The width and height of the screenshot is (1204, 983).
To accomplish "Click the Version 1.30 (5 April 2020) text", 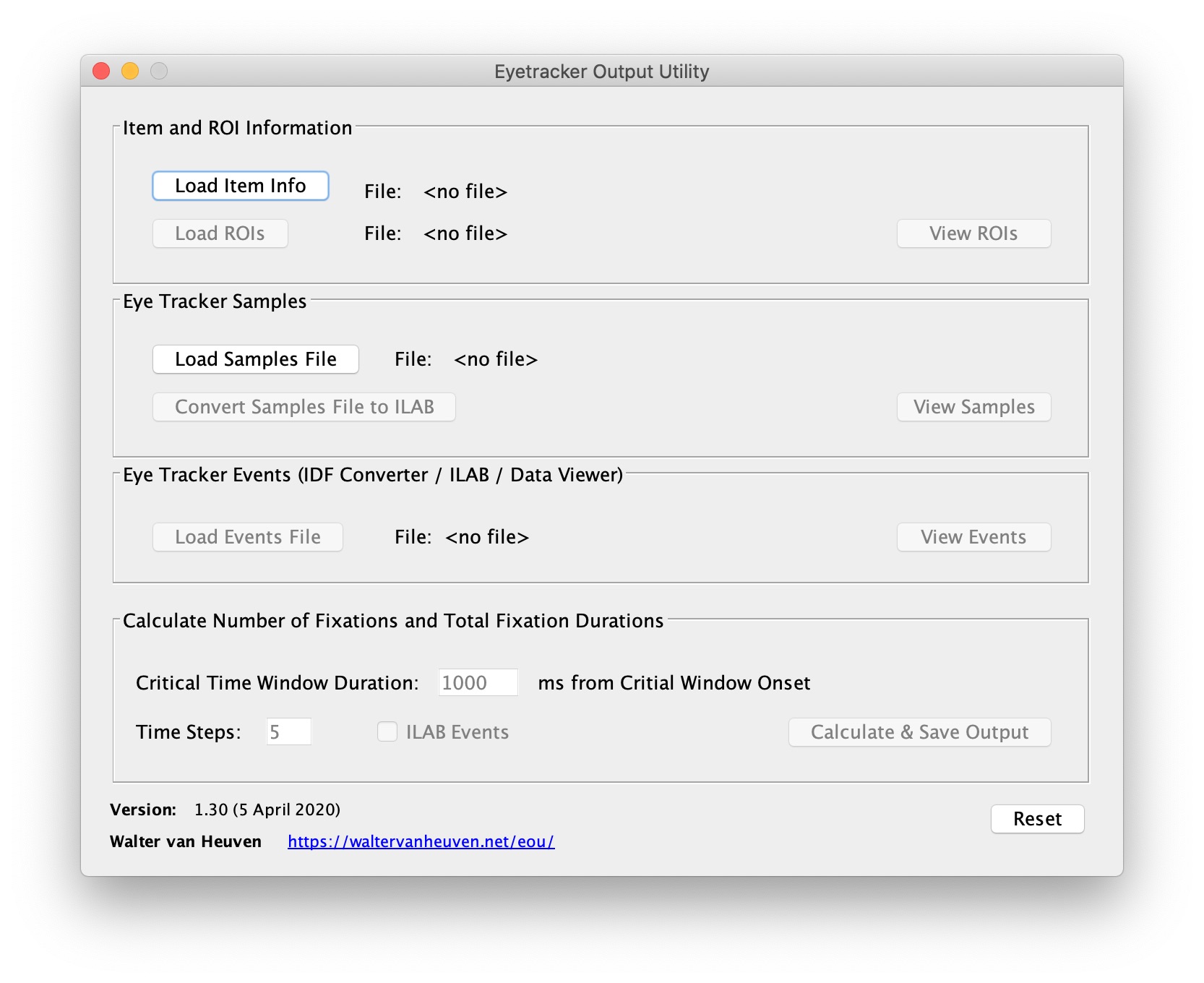I will coord(225,810).
